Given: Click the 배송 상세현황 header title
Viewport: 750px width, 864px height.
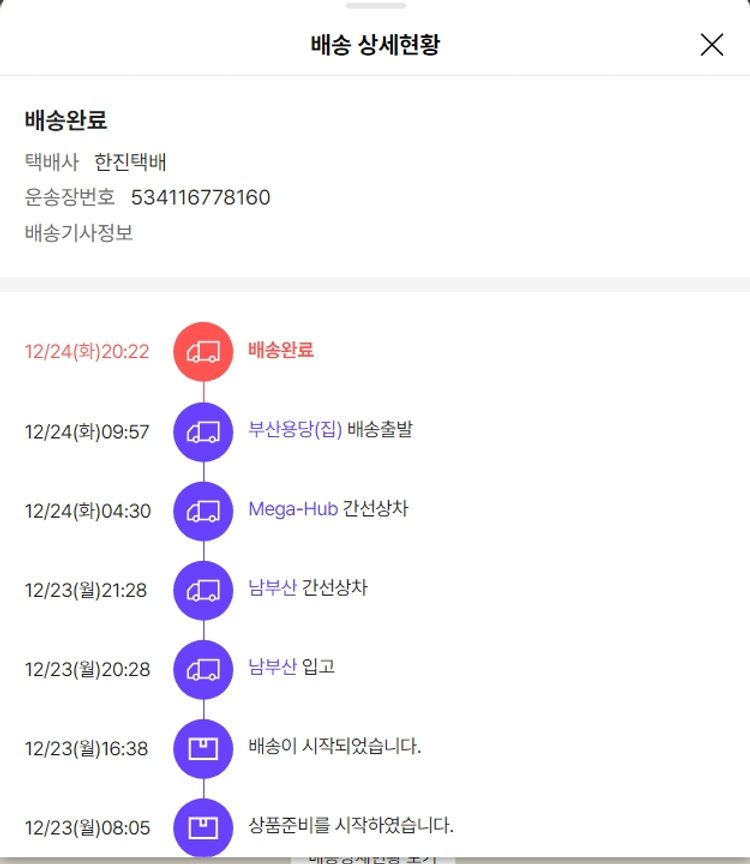Looking at the screenshot, I should 375,45.
